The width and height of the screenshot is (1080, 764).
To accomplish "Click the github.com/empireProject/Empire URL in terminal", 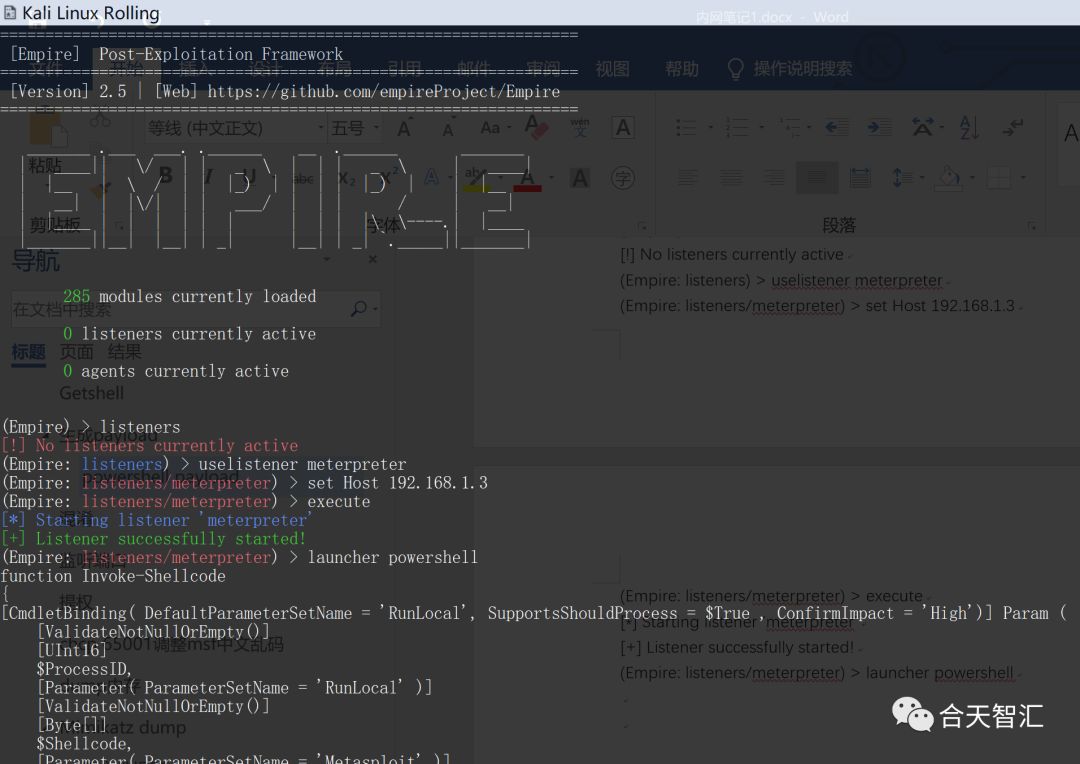I will click(x=384, y=92).
